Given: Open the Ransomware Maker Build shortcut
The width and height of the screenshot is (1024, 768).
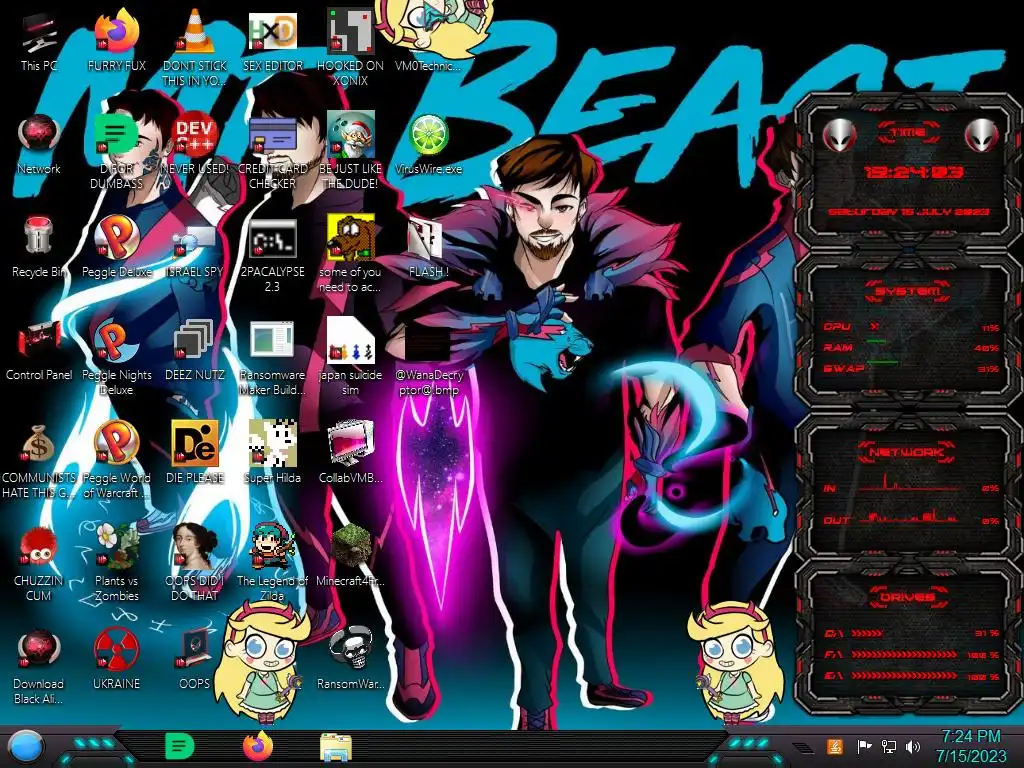Looking at the screenshot, I should tap(272, 356).
